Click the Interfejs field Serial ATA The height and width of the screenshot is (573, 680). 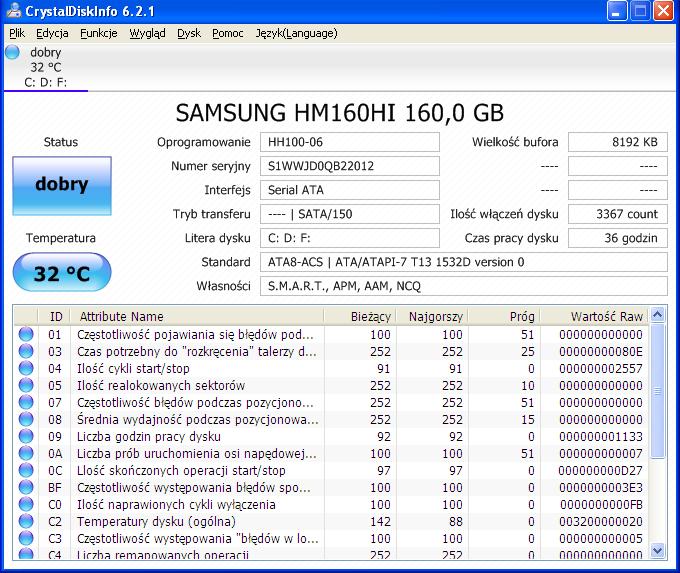click(x=350, y=190)
